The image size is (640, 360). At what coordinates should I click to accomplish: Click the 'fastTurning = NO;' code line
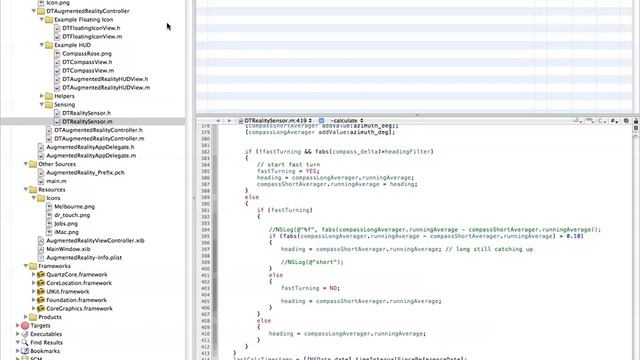tap(310, 288)
